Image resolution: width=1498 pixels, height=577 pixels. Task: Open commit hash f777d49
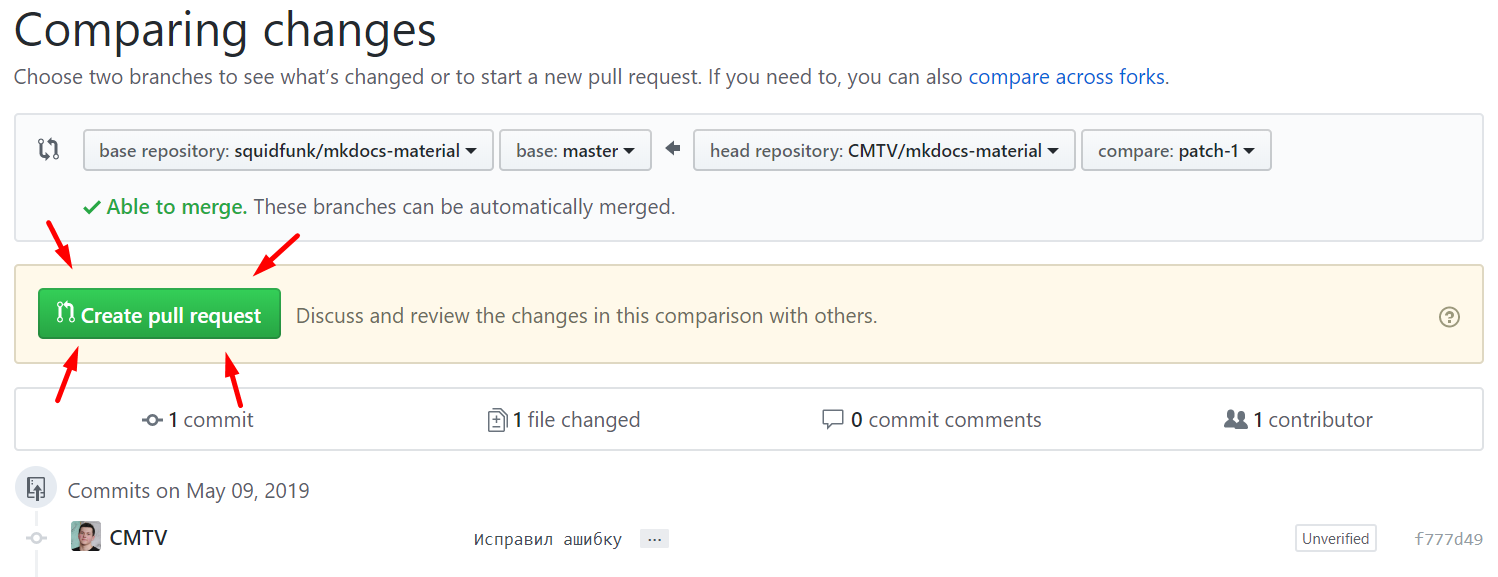click(1448, 539)
